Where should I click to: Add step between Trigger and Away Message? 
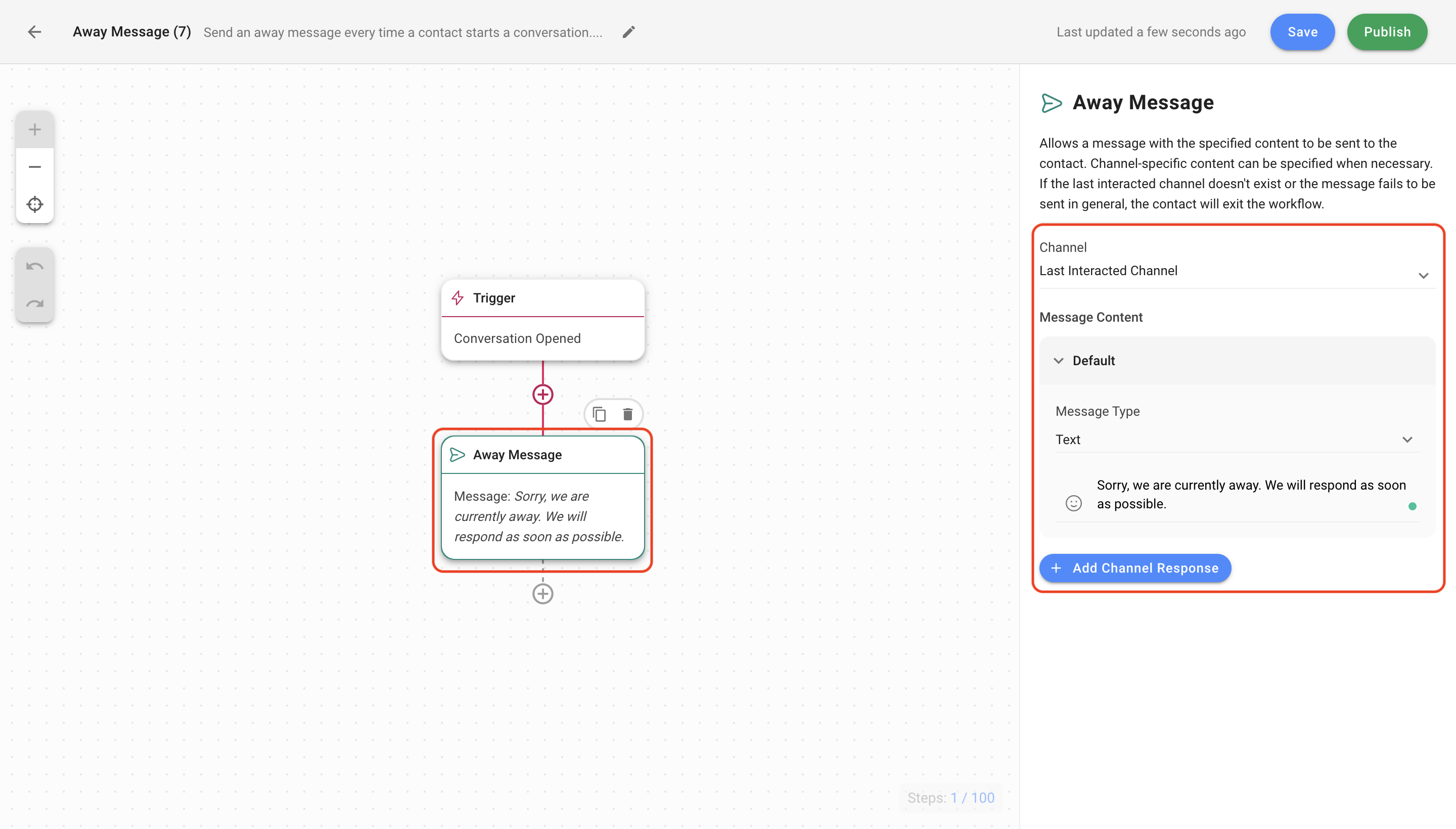[x=542, y=394]
